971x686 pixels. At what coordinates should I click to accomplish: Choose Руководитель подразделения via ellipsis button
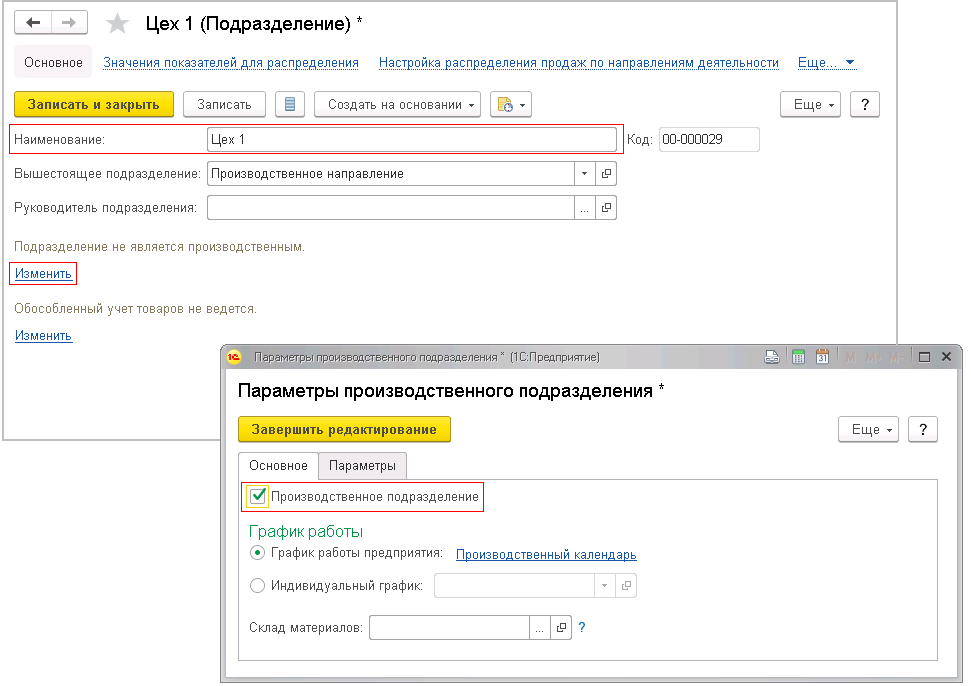(x=585, y=208)
